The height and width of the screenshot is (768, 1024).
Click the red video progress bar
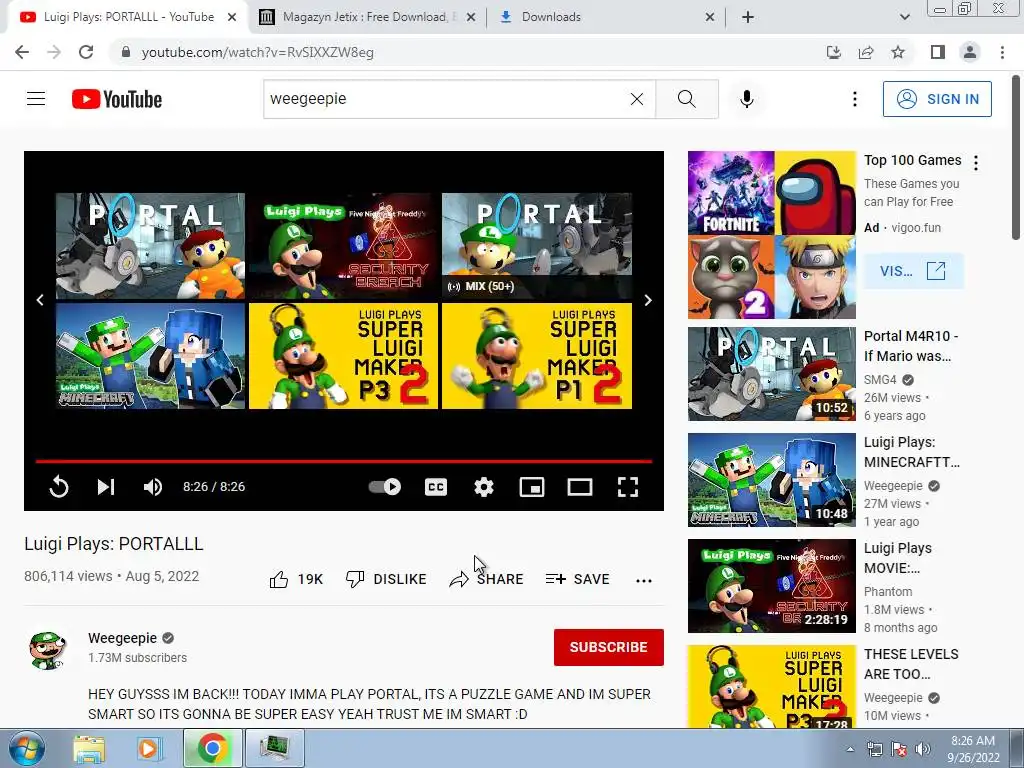tap(344, 461)
